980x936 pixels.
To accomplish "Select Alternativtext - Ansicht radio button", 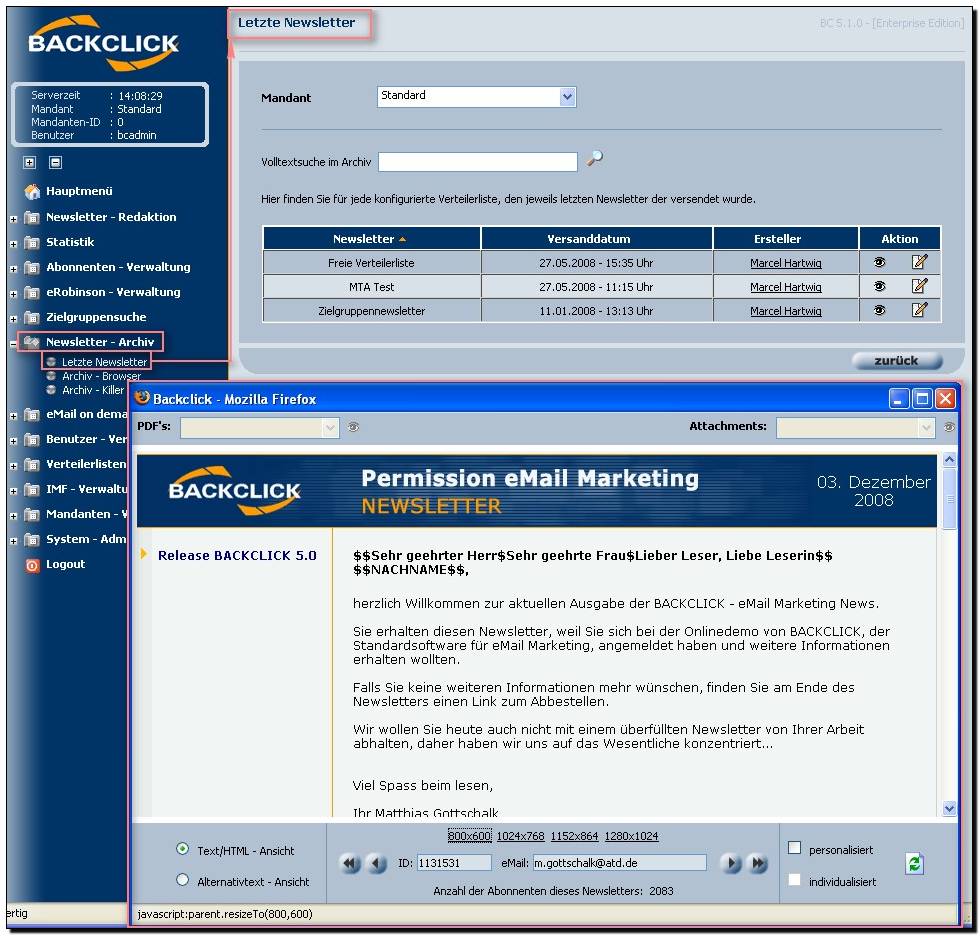I will click(x=182, y=880).
